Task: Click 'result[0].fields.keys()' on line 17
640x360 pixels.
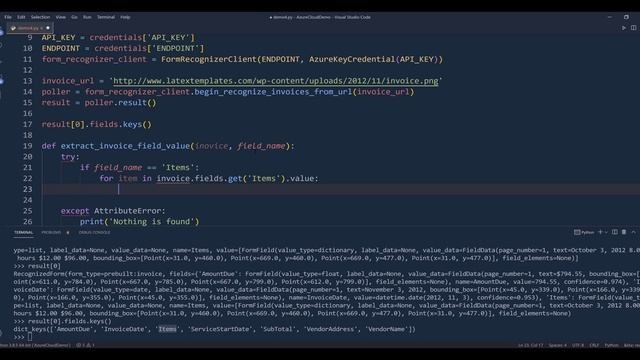Action: (x=97, y=124)
